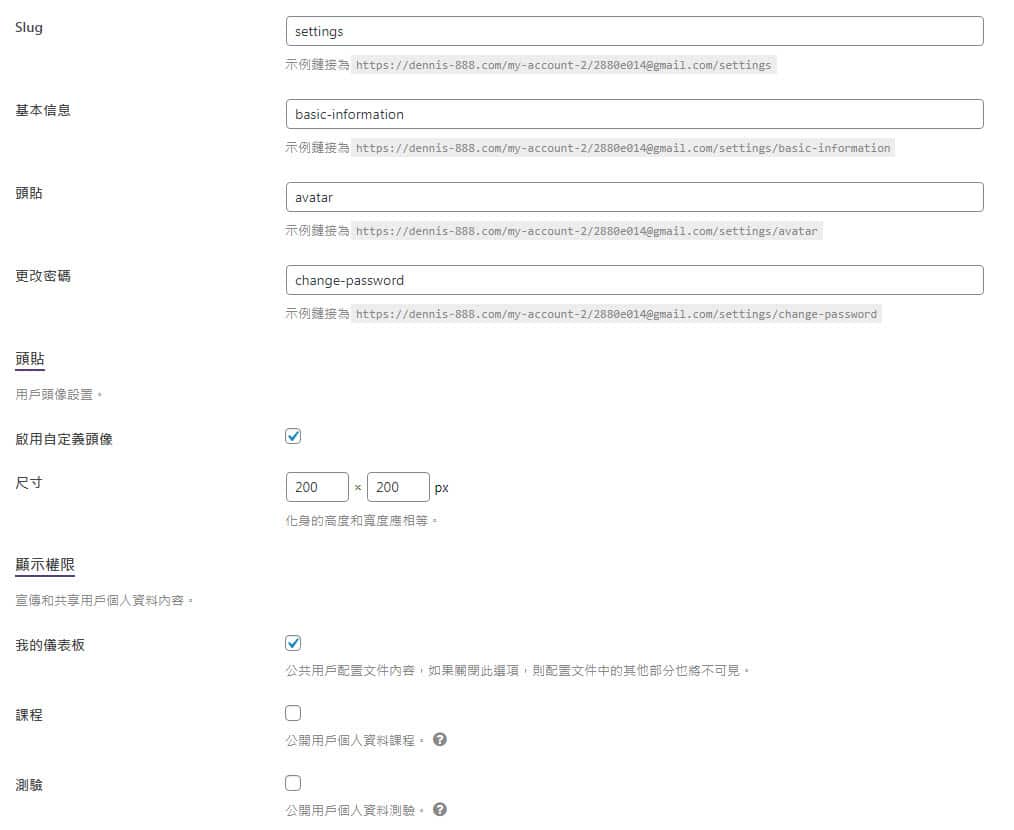Click the example URL ending in /settings/basic-information
Image resolution: width=1014 pixels, height=830 pixels.
coord(623,148)
